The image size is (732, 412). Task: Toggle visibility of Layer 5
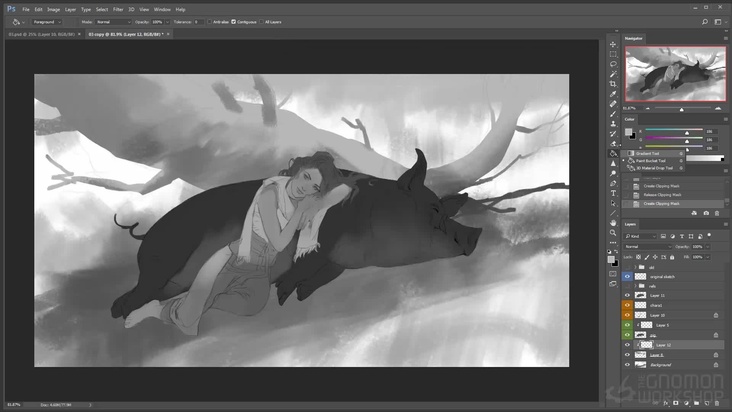point(627,325)
